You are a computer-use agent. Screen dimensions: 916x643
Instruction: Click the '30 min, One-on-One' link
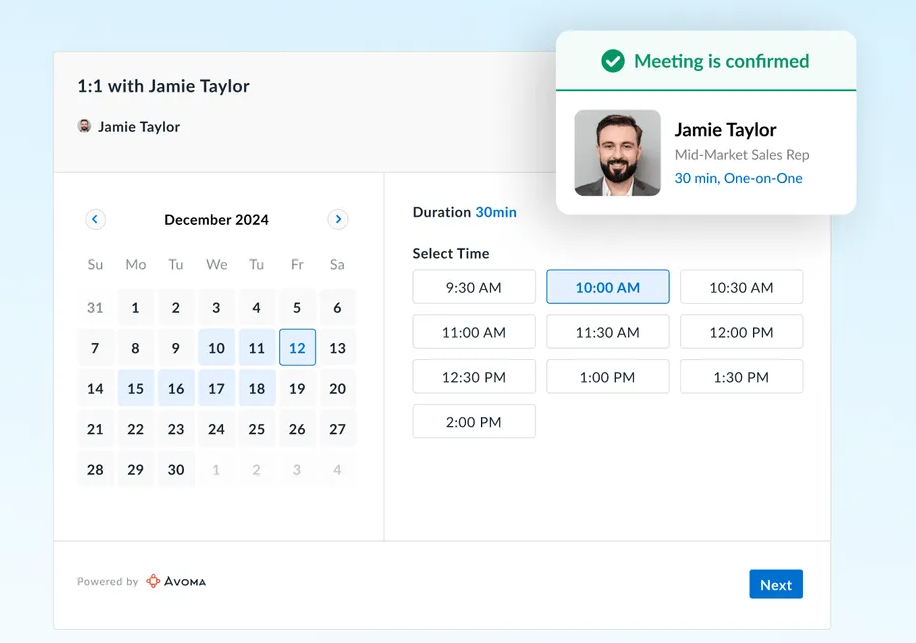tap(738, 178)
